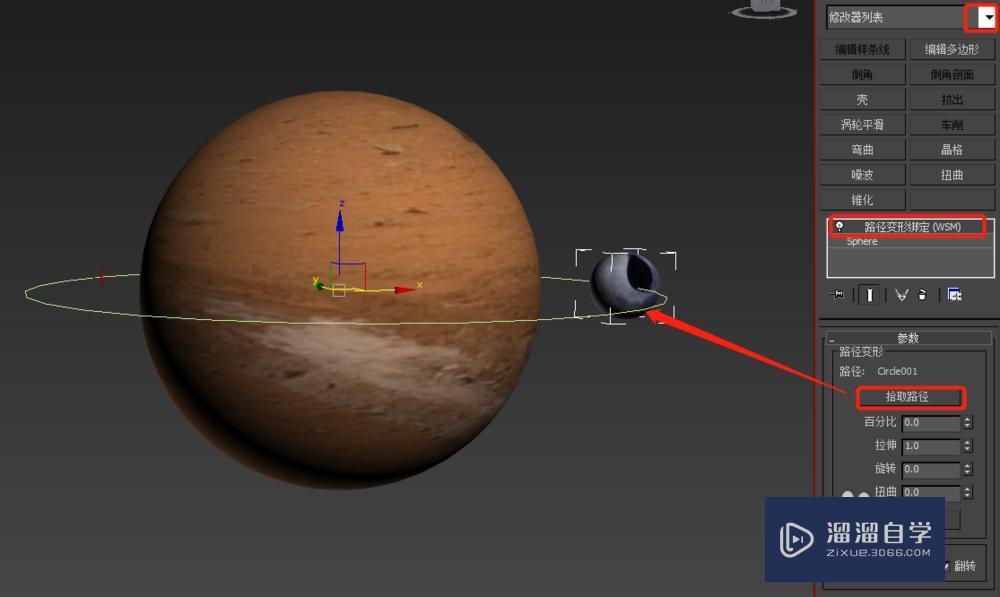Check the 翻转 flip checkbox
This screenshot has height=597, width=1000.
pos(947,565)
